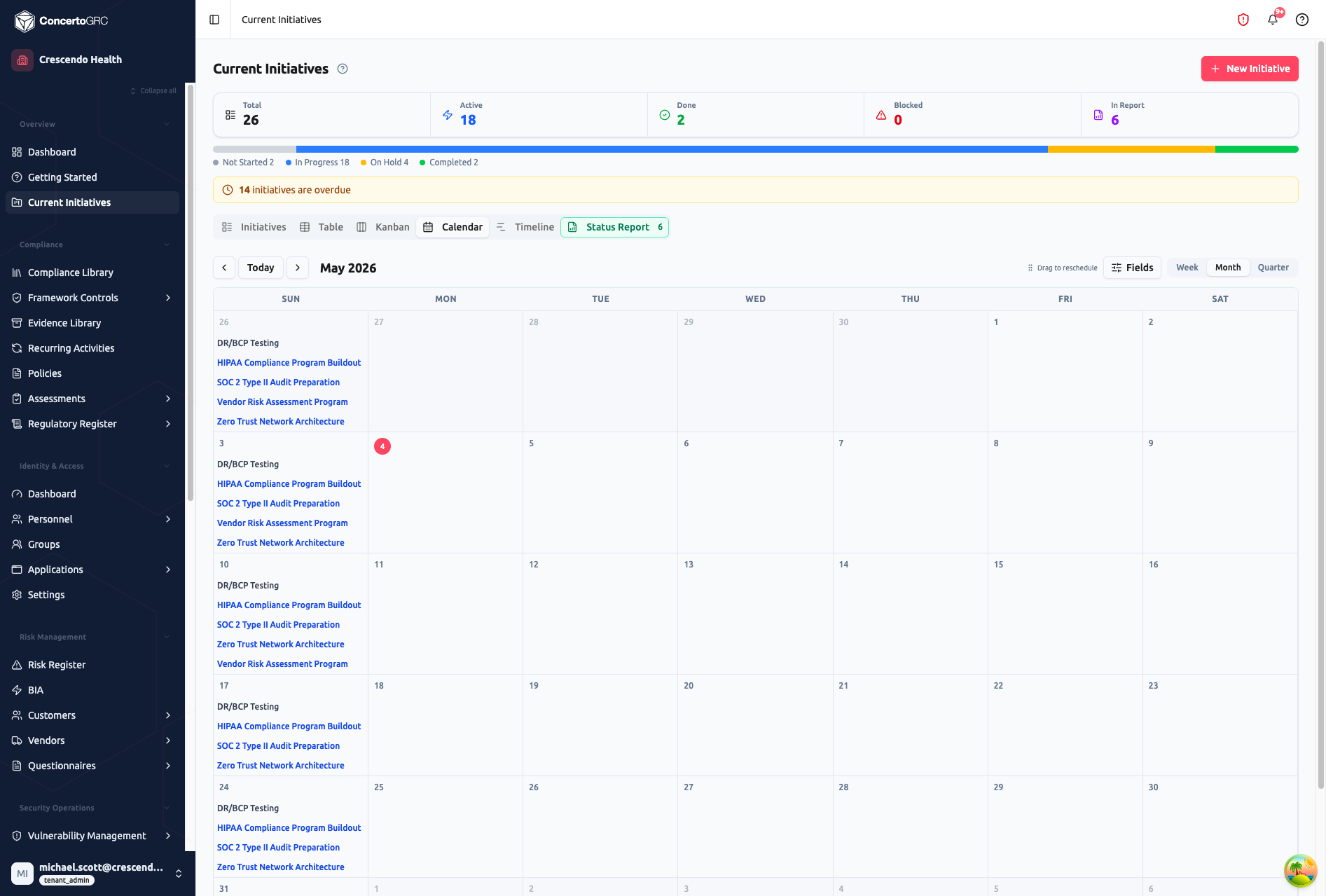Click the orange On Hold progress bar segment
Image resolution: width=1326 pixels, height=896 pixels.
click(1131, 149)
